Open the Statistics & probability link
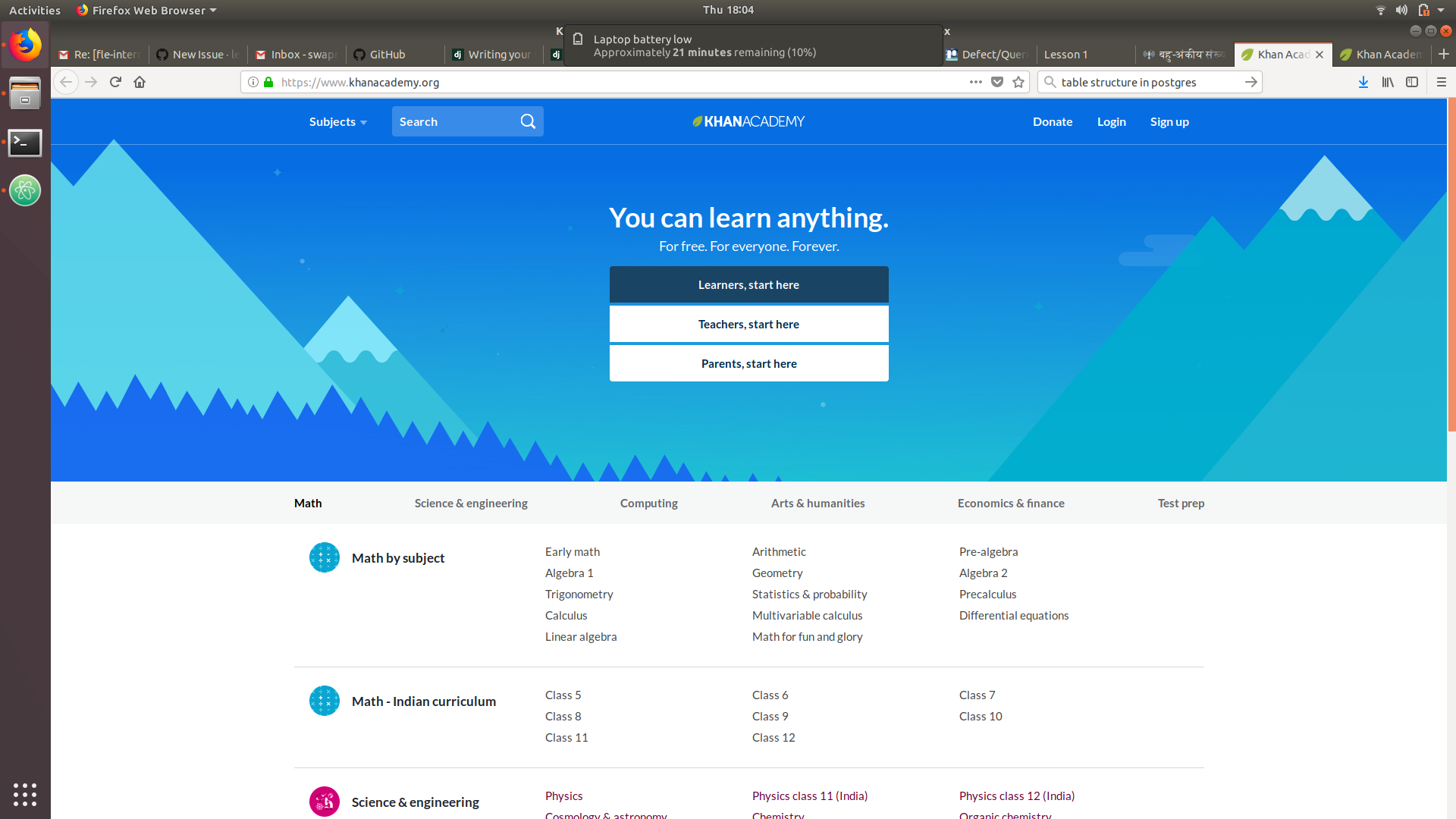The height and width of the screenshot is (819, 1456). pos(809,594)
